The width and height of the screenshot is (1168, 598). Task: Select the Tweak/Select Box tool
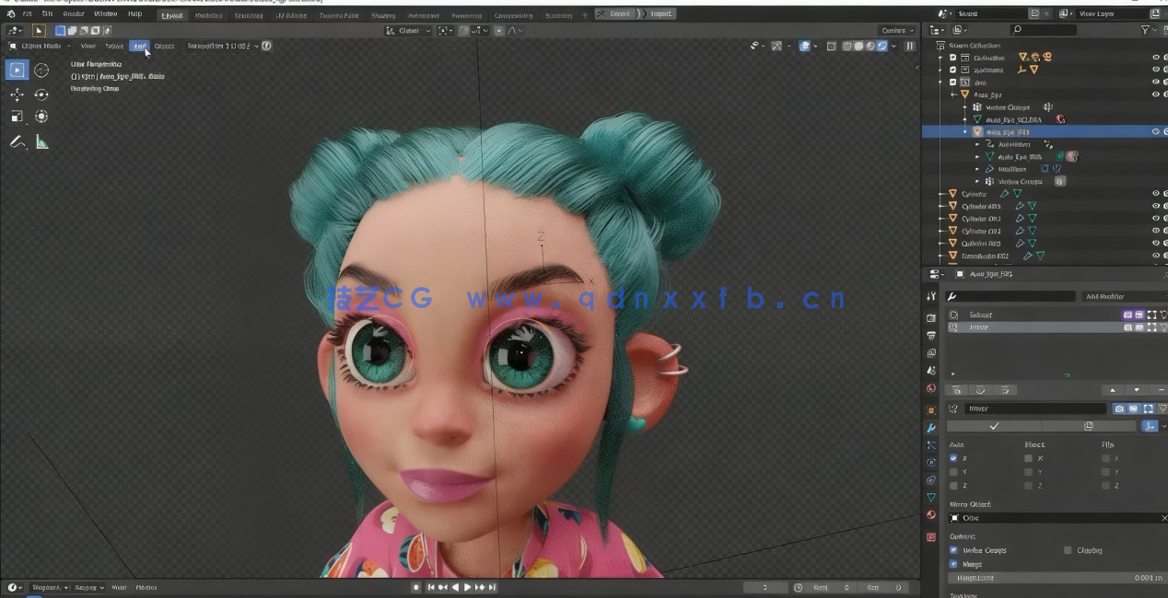[x=16, y=69]
